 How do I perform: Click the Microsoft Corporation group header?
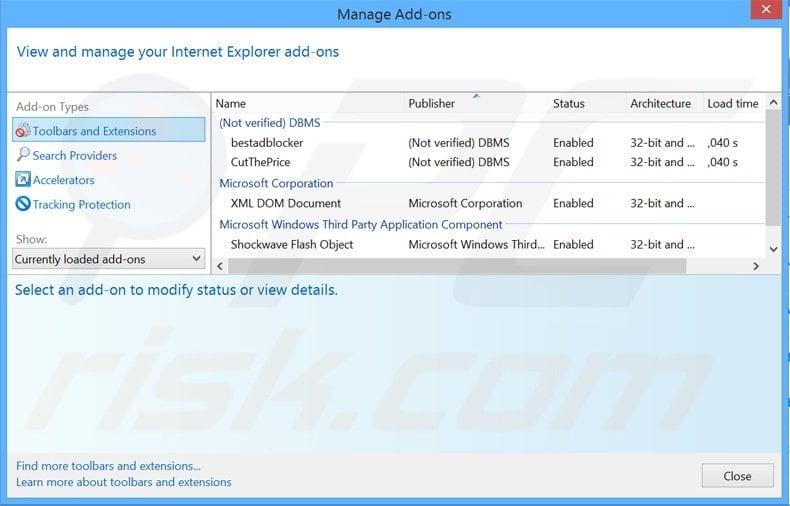tap(276, 183)
